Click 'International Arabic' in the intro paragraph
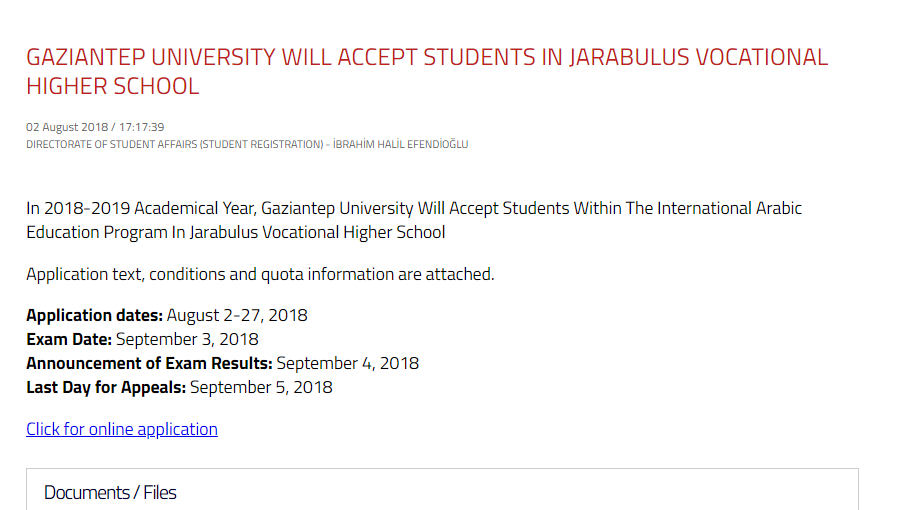The image size is (915, 510). [729, 208]
